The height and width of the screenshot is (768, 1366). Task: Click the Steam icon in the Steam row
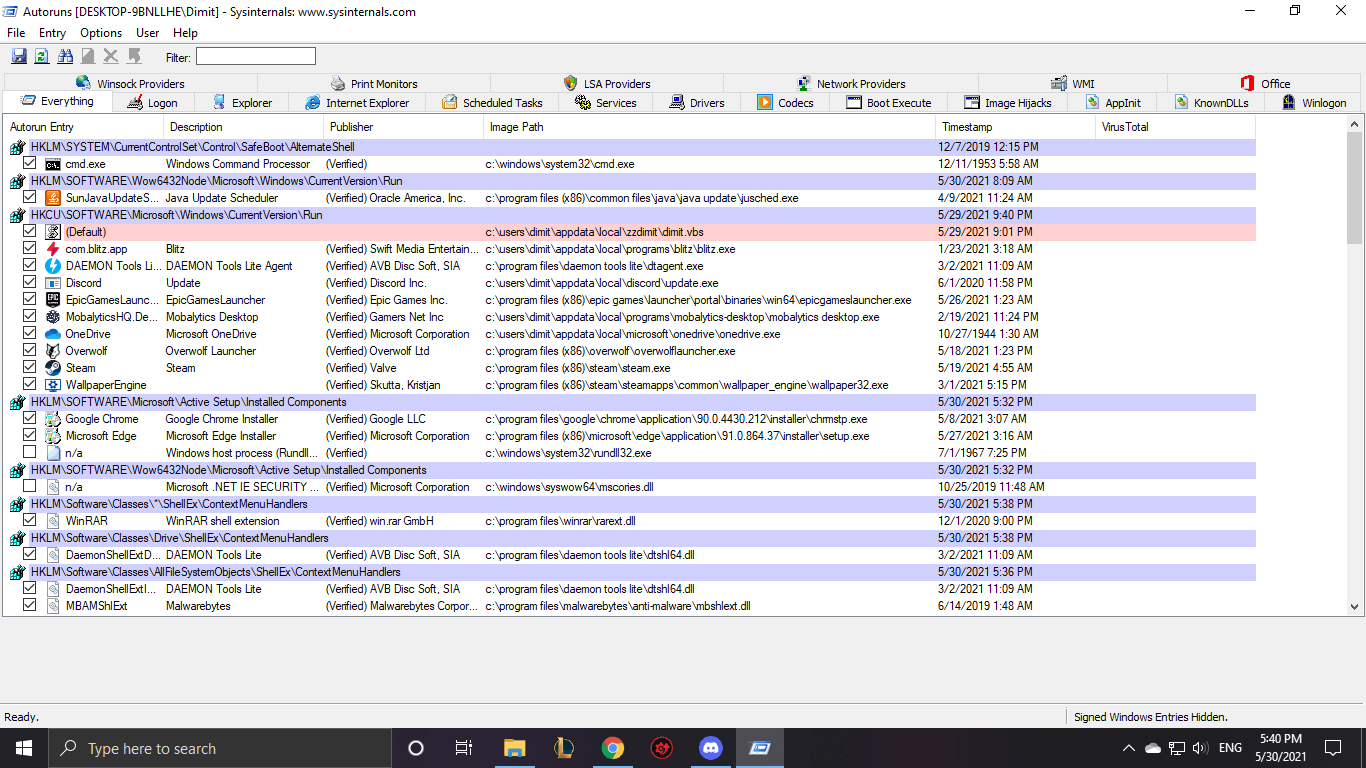tap(54, 368)
